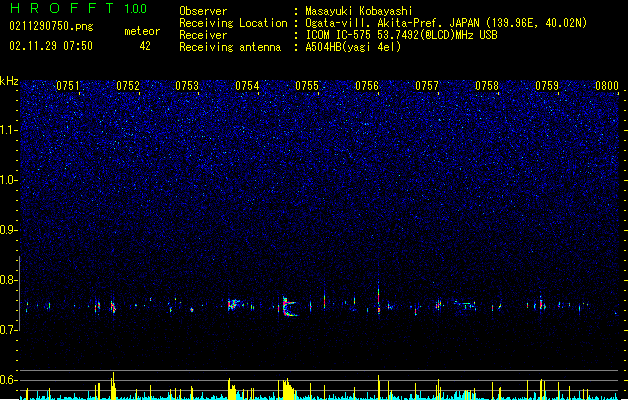Click the tallest yellow intensity bar near 0752
Image resolution: width=629 pixels, height=400 pixels.
coord(113,386)
